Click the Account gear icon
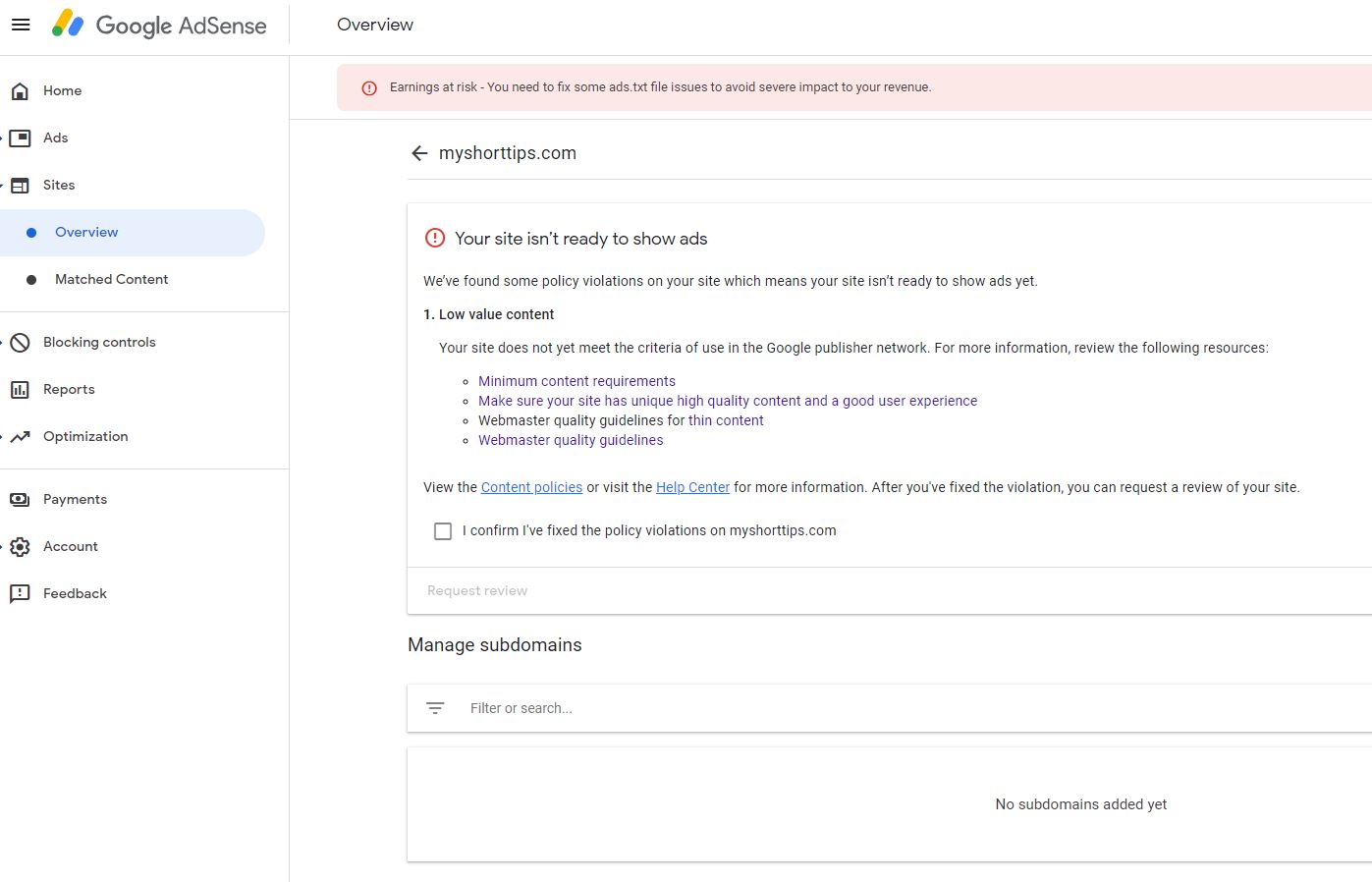Image resolution: width=1372 pixels, height=882 pixels. 20,547
